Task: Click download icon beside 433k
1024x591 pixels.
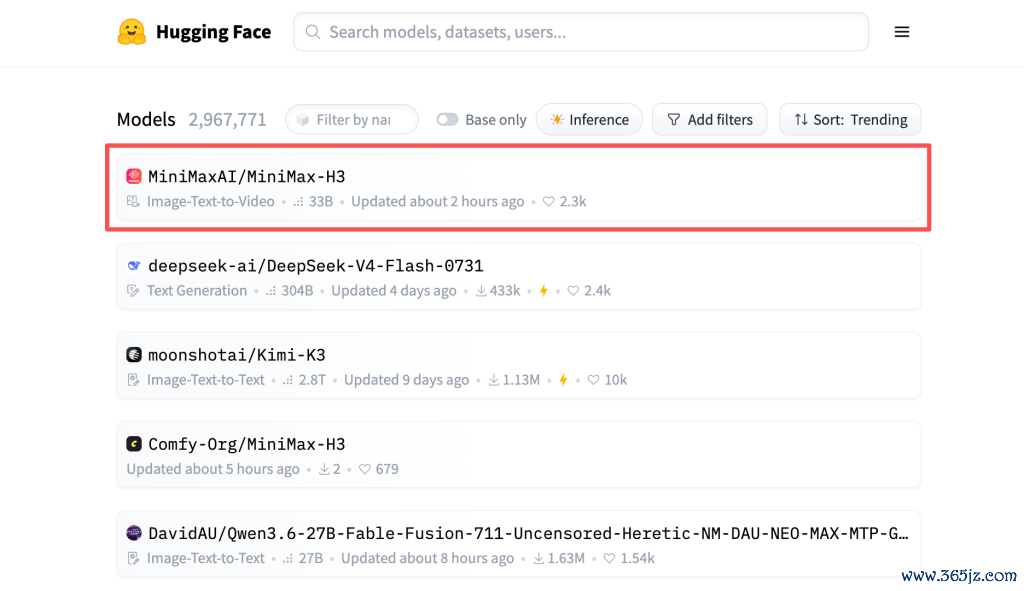Action: pyautogui.click(x=481, y=291)
